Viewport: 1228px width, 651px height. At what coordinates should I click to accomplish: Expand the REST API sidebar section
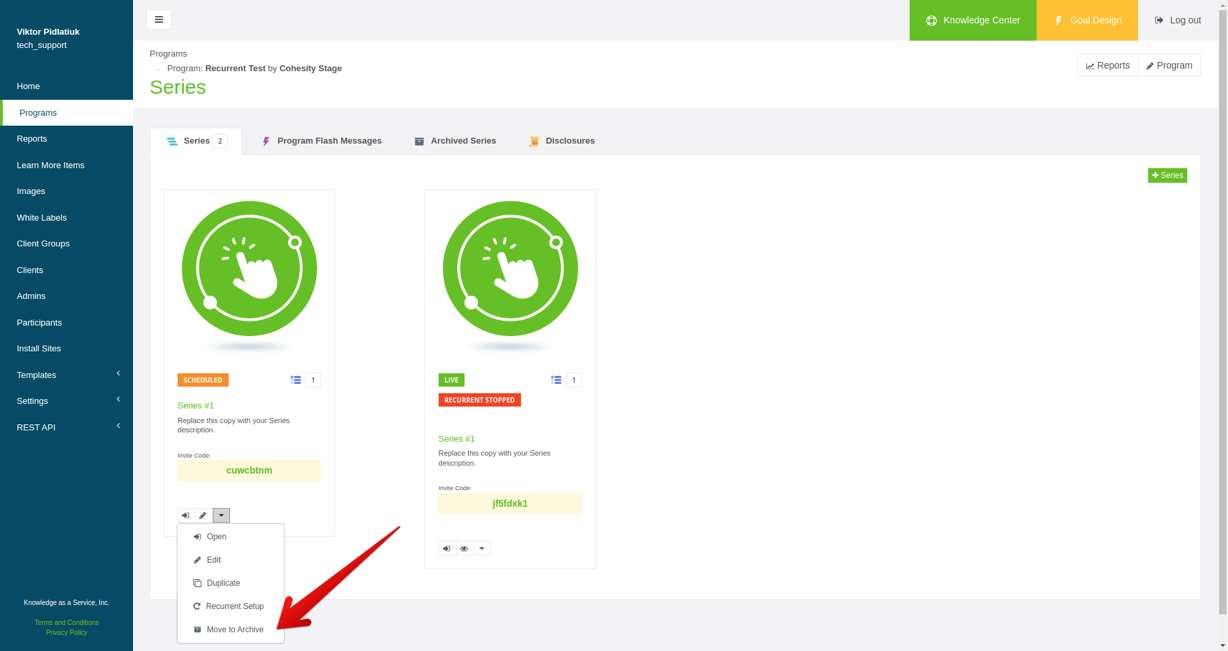pos(67,427)
